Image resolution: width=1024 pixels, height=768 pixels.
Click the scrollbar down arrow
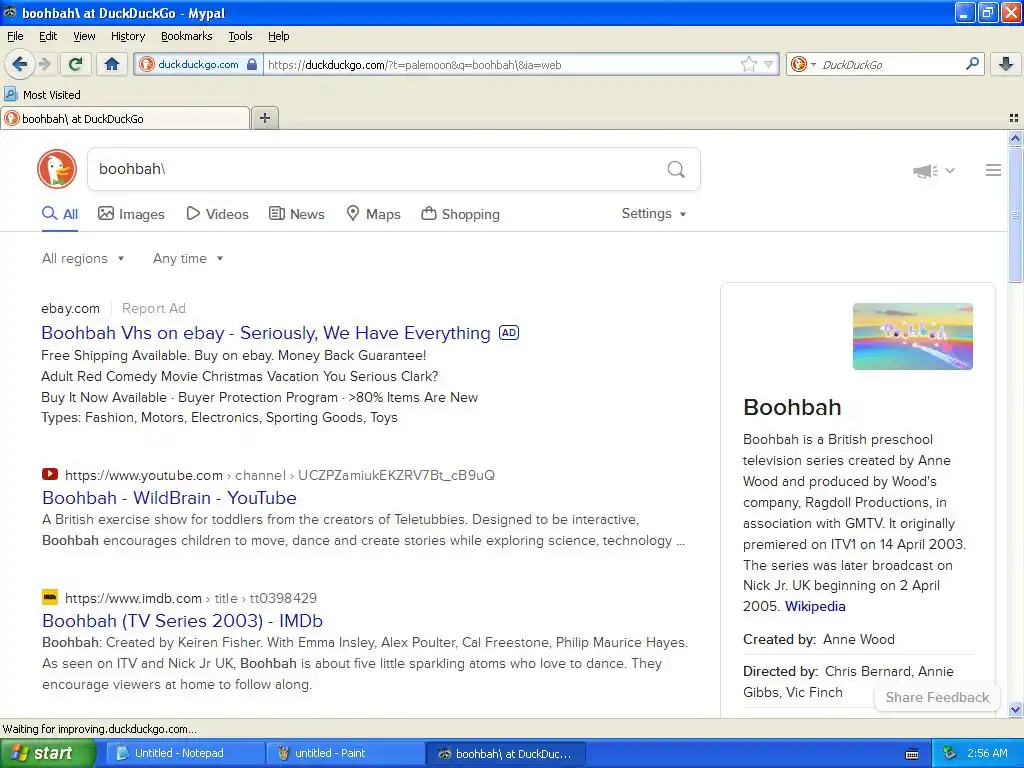(1015, 710)
